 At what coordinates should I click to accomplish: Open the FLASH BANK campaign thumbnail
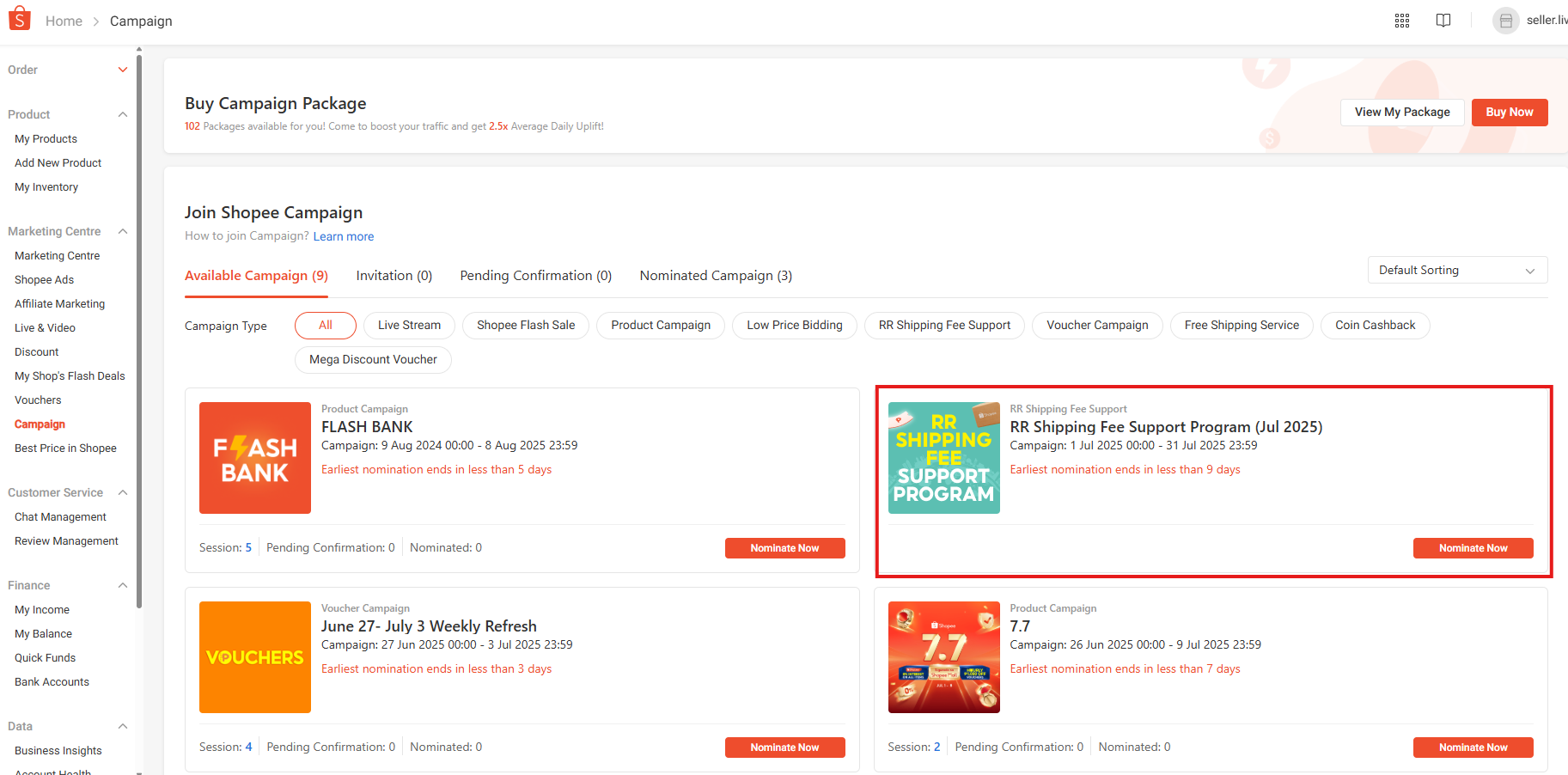[x=255, y=458]
